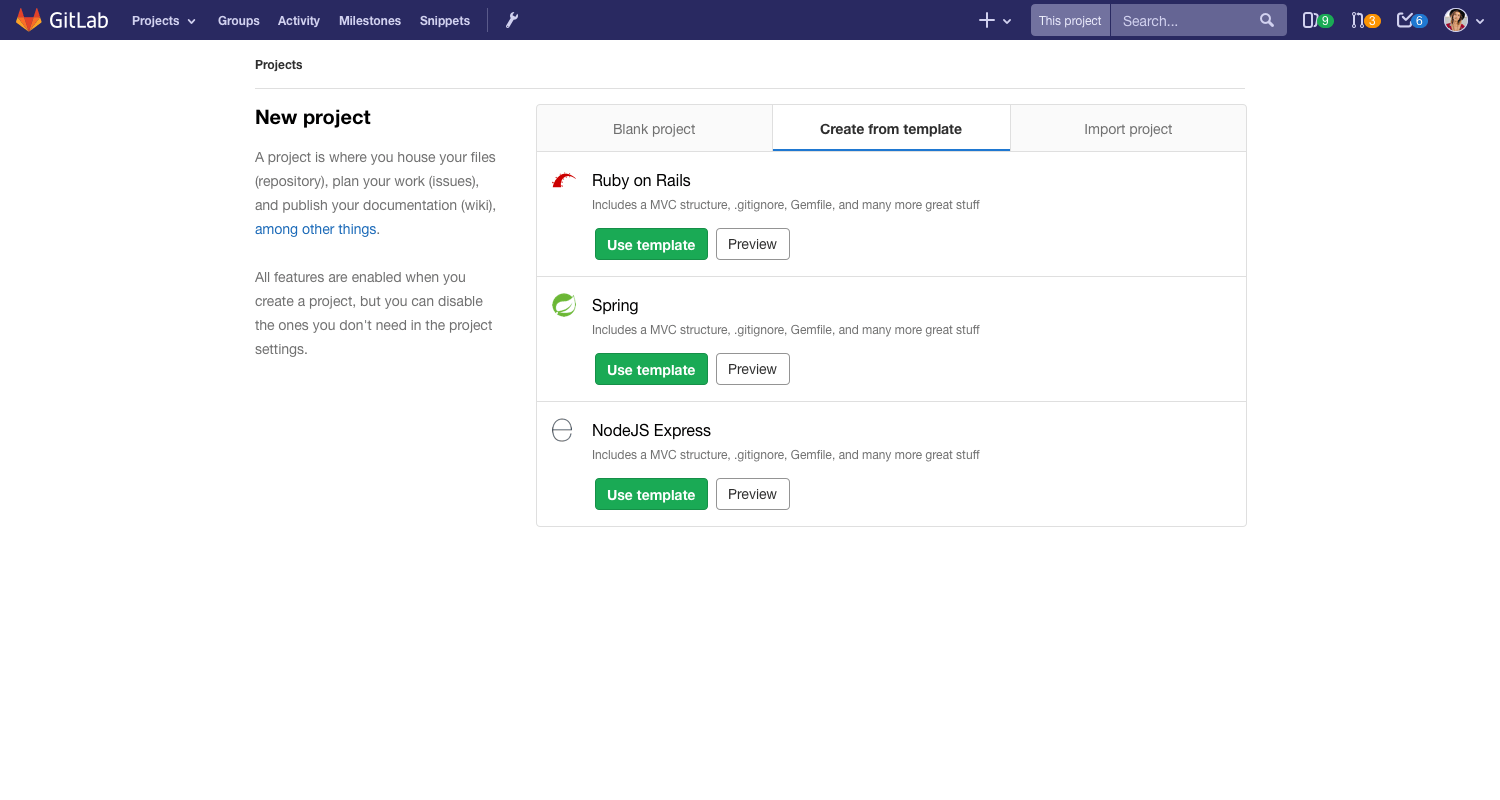Expand the Projects navigation dropdown
1500x800 pixels.
163,20
